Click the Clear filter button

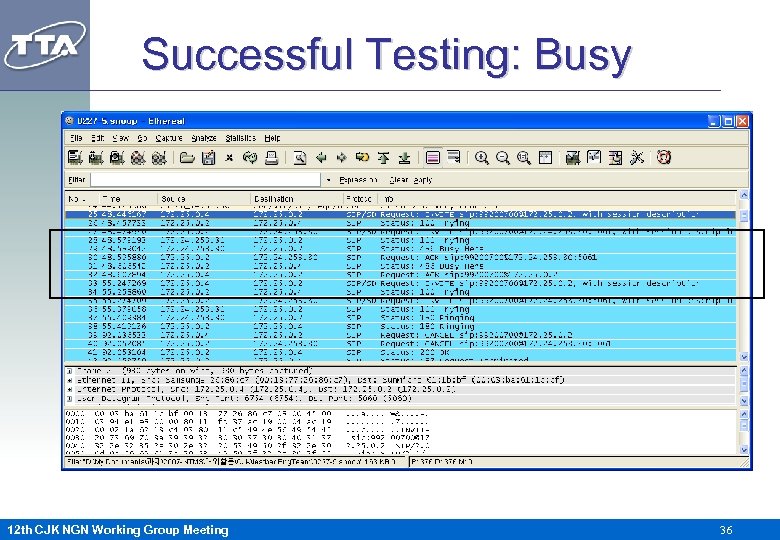click(398, 180)
